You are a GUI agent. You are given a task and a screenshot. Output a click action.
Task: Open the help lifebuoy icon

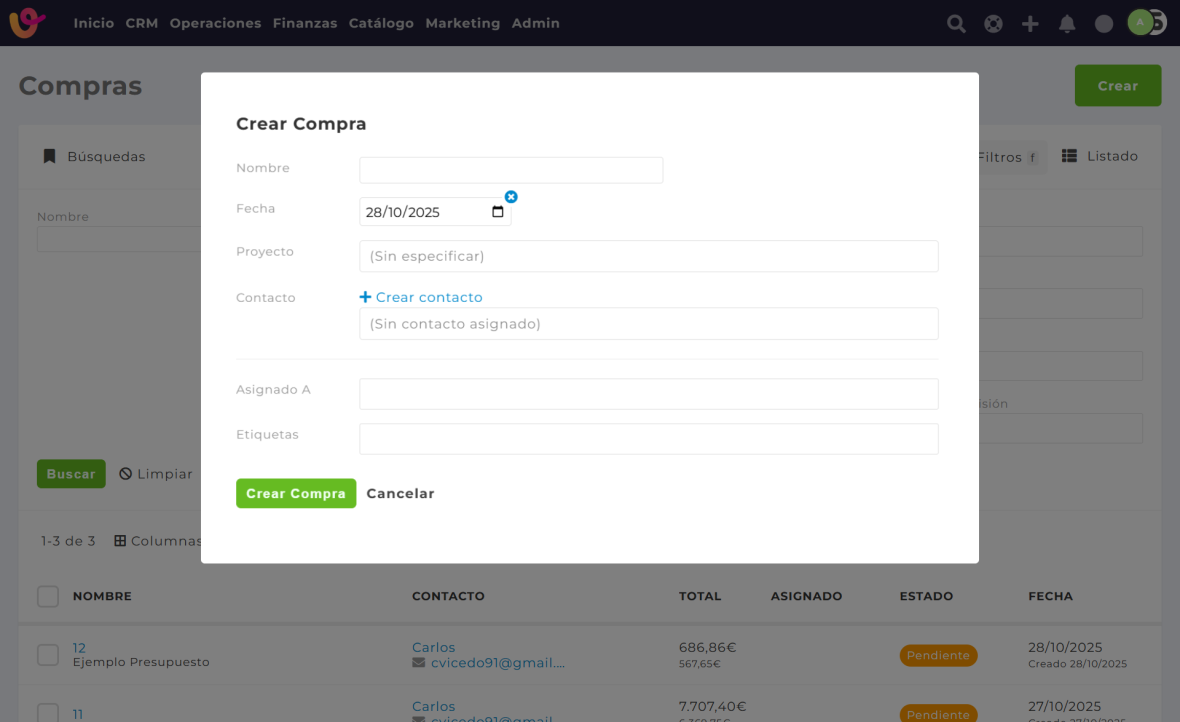click(993, 24)
